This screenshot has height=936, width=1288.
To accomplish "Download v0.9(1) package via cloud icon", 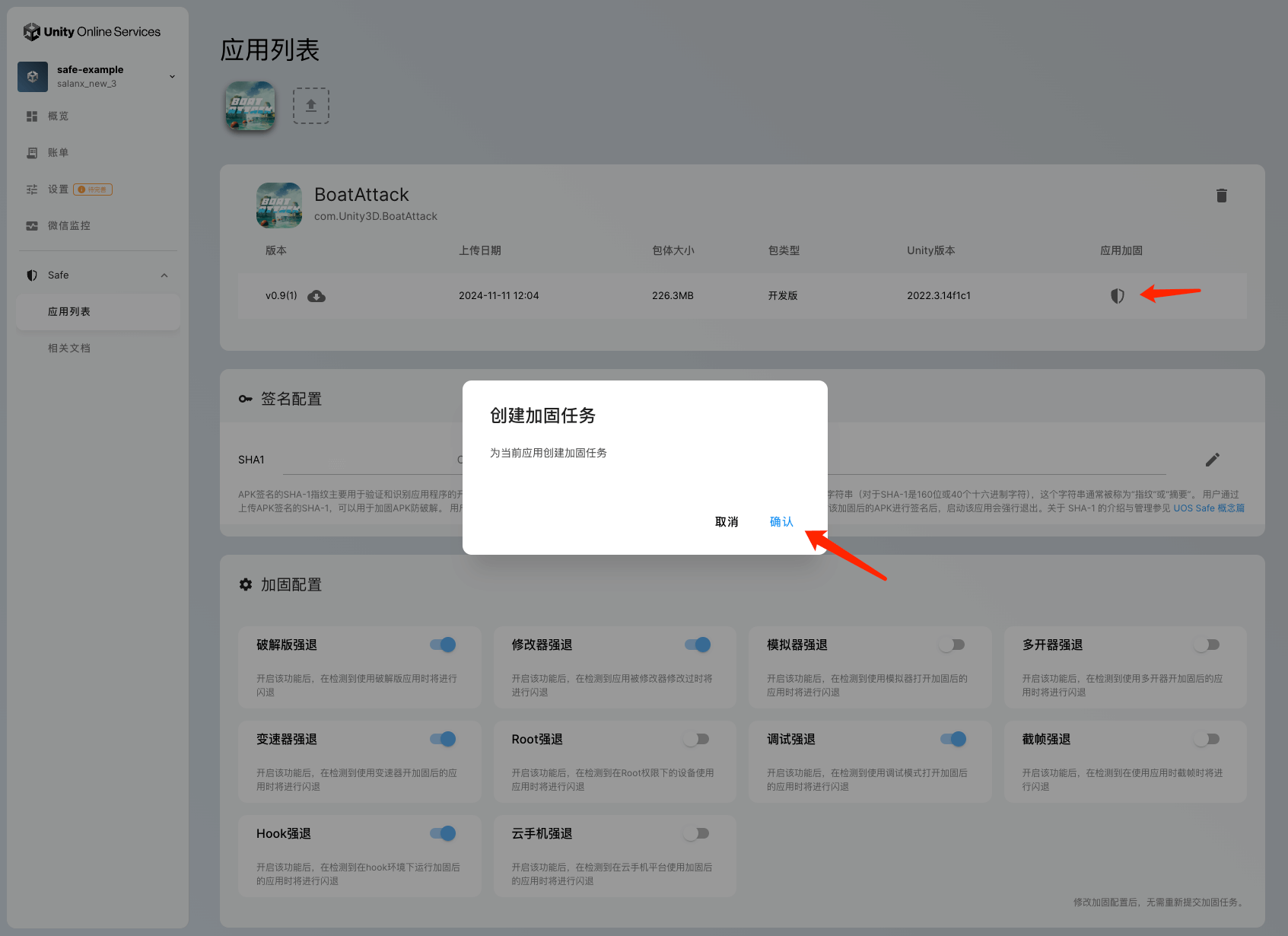I will coord(316,296).
